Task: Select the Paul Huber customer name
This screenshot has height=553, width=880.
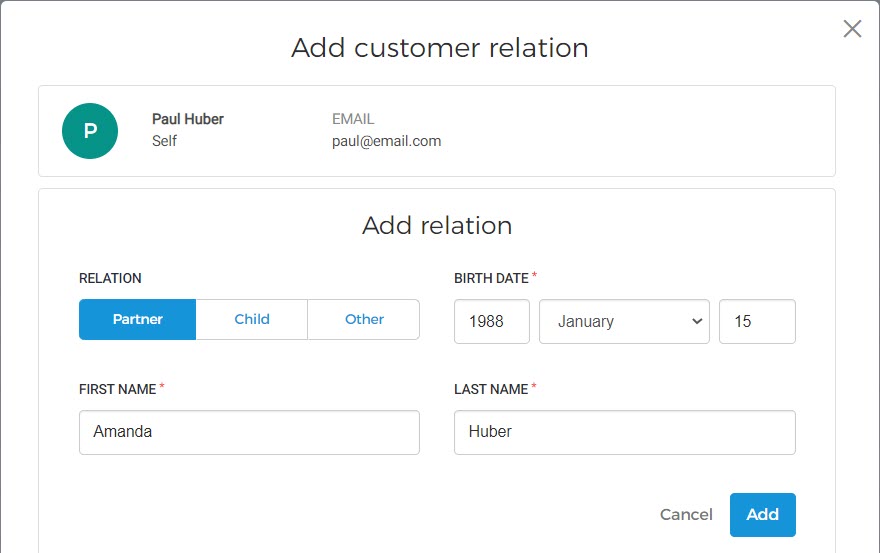Action: pyautogui.click(x=188, y=119)
